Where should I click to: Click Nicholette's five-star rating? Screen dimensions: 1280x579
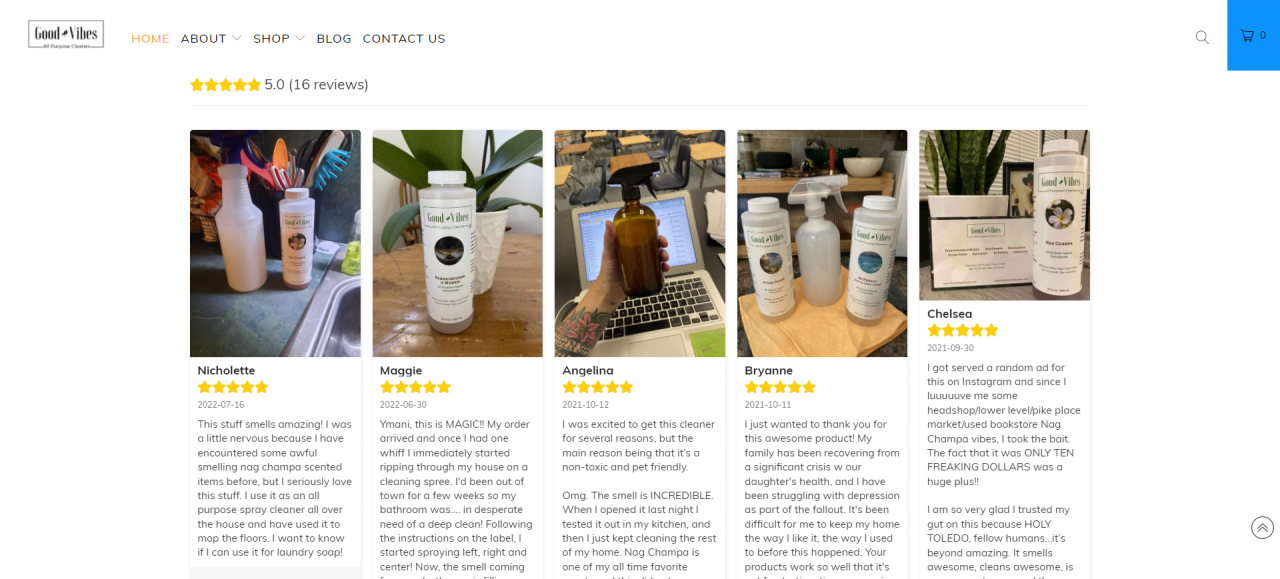[x=233, y=387]
